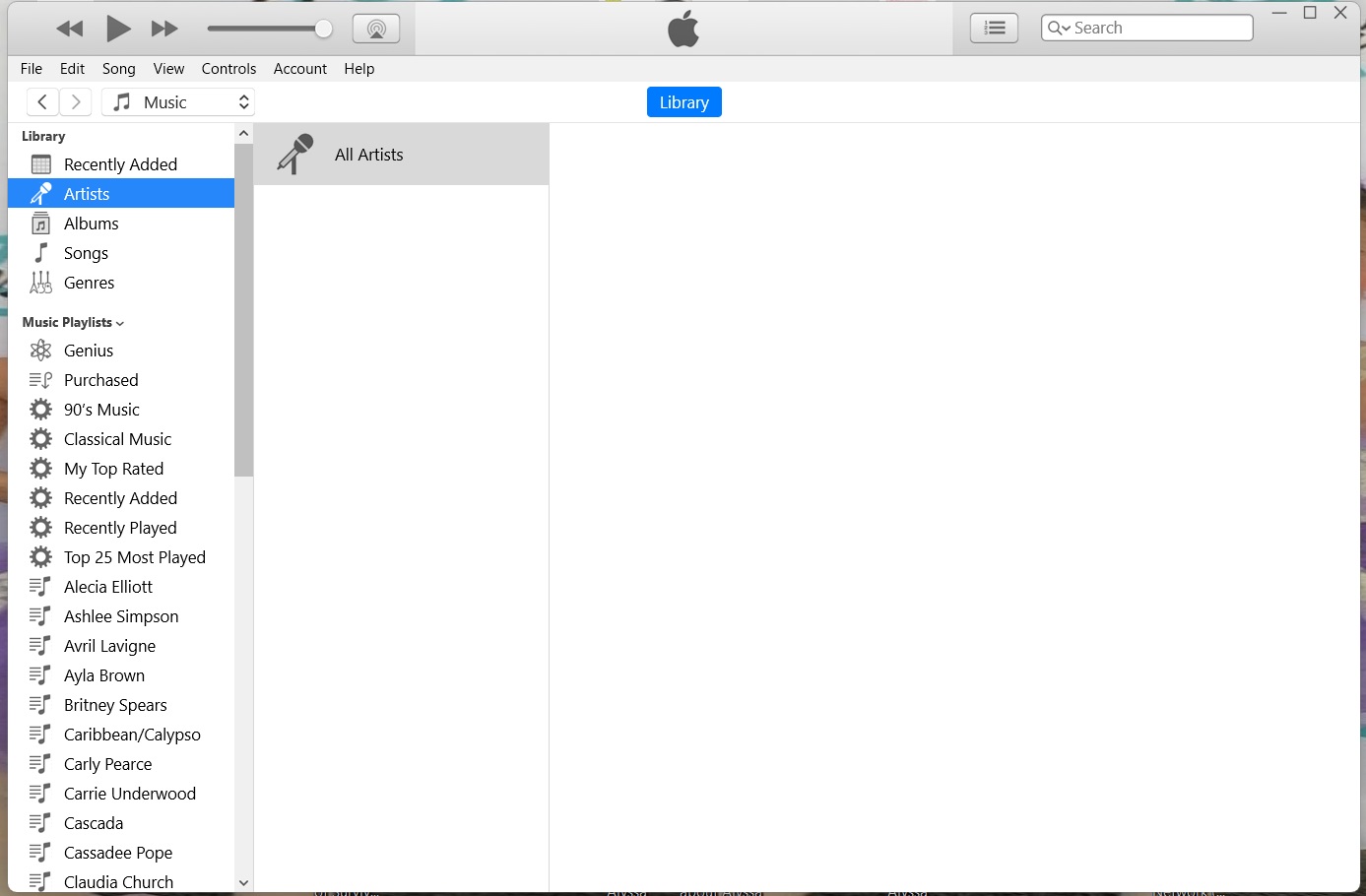
Task: Click the Alecia Elliott playlist icon
Action: (40, 587)
